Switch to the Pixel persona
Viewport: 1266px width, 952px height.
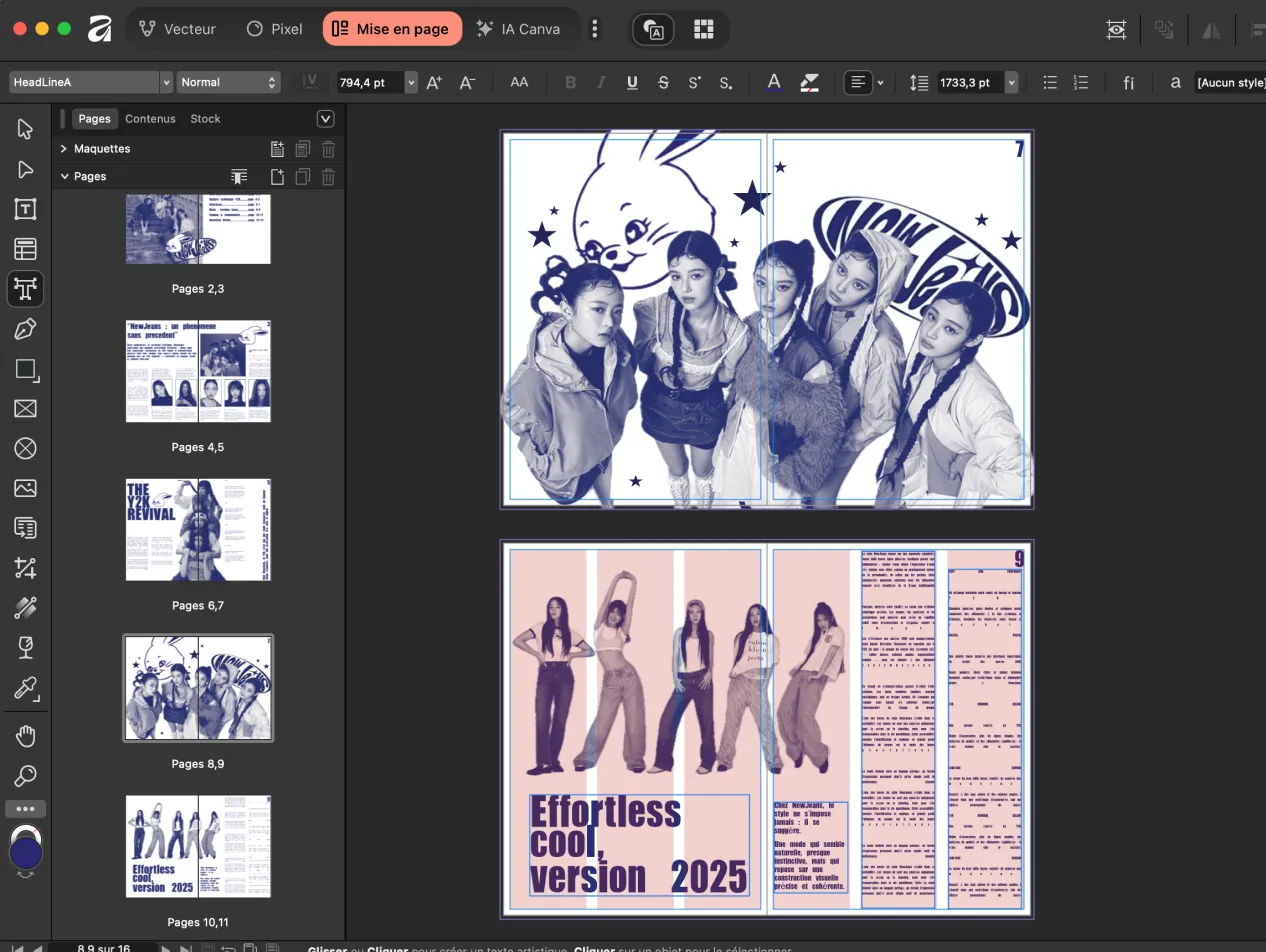click(x=274, y=29)
